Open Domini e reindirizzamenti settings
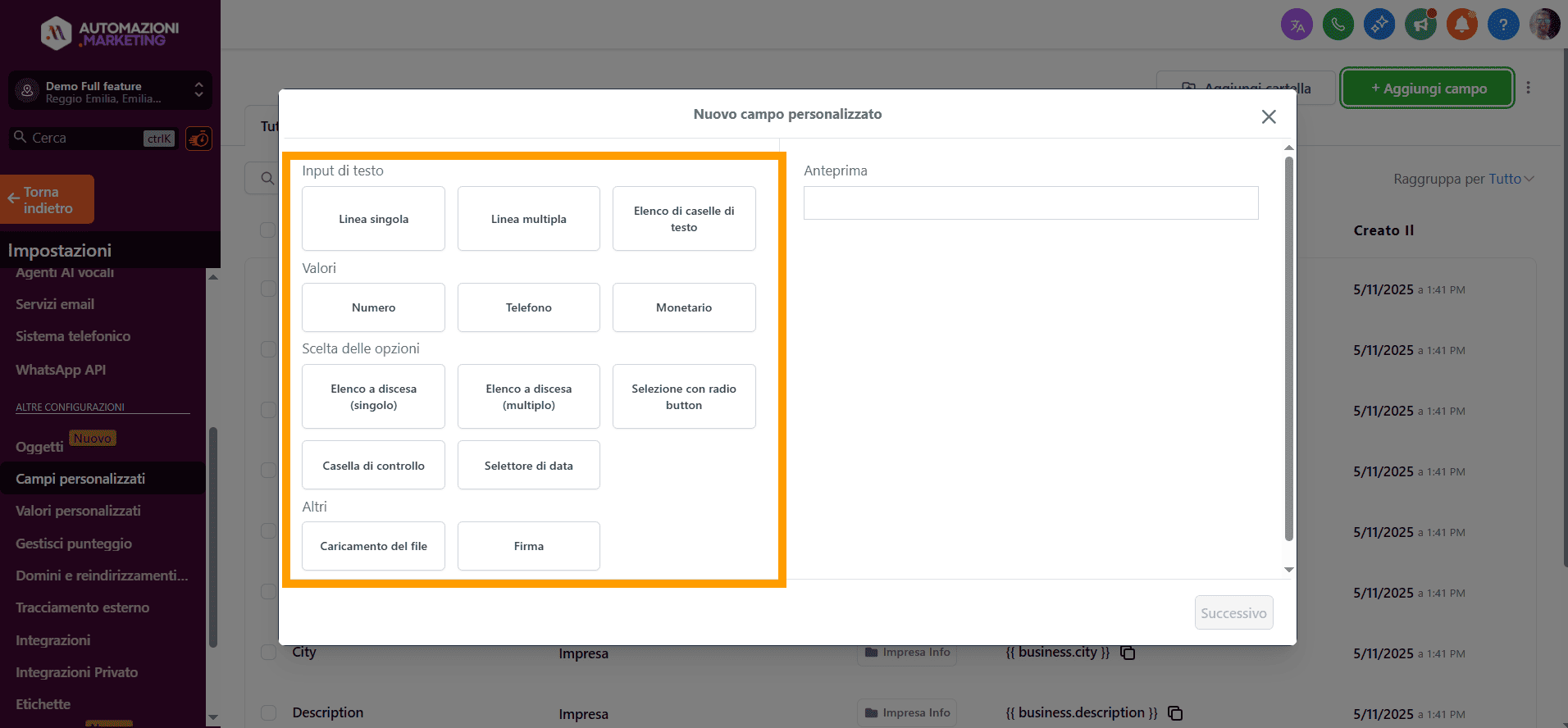The image size is (1568, 728). (x=102, y=576)
